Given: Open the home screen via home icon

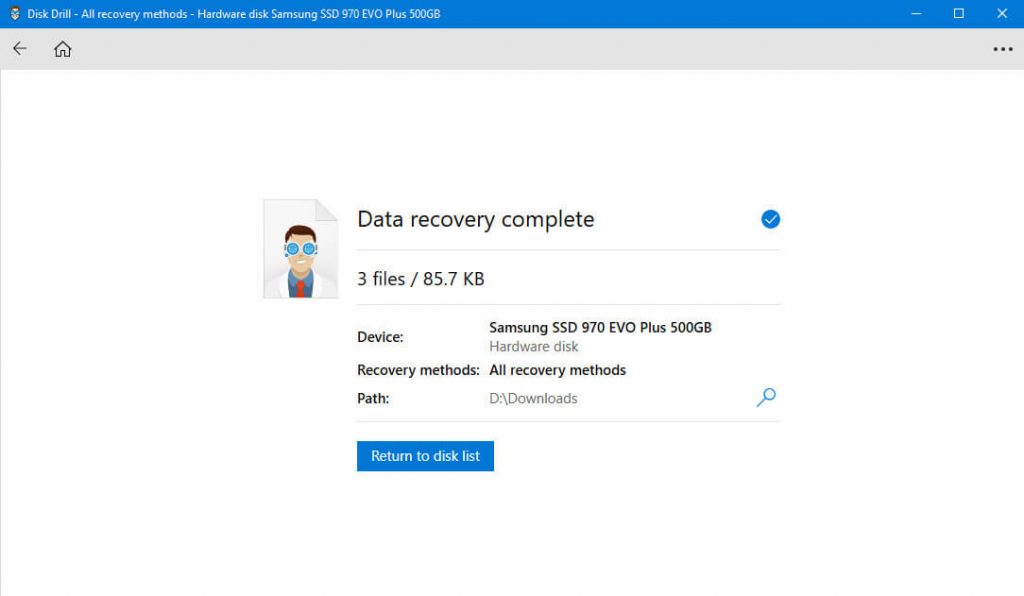Looking at the screenshot, I should [x=62, y=48].
